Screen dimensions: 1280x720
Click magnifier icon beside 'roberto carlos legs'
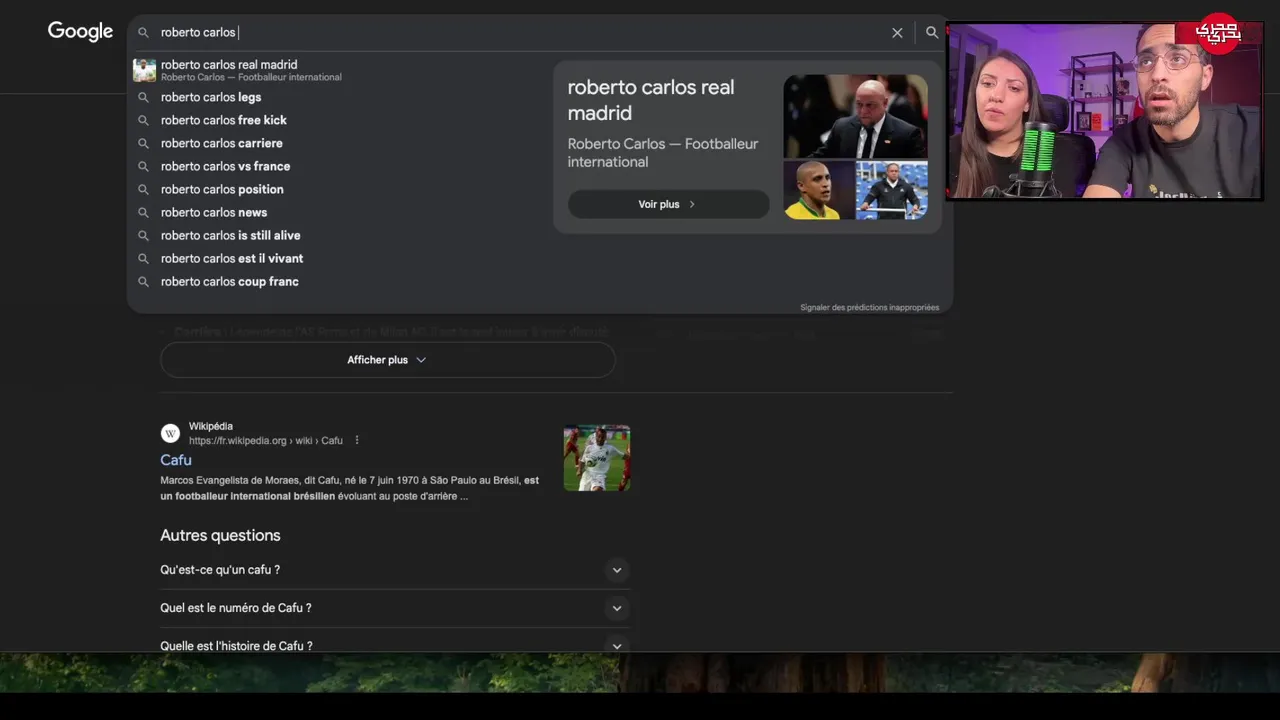click(143, 97)
